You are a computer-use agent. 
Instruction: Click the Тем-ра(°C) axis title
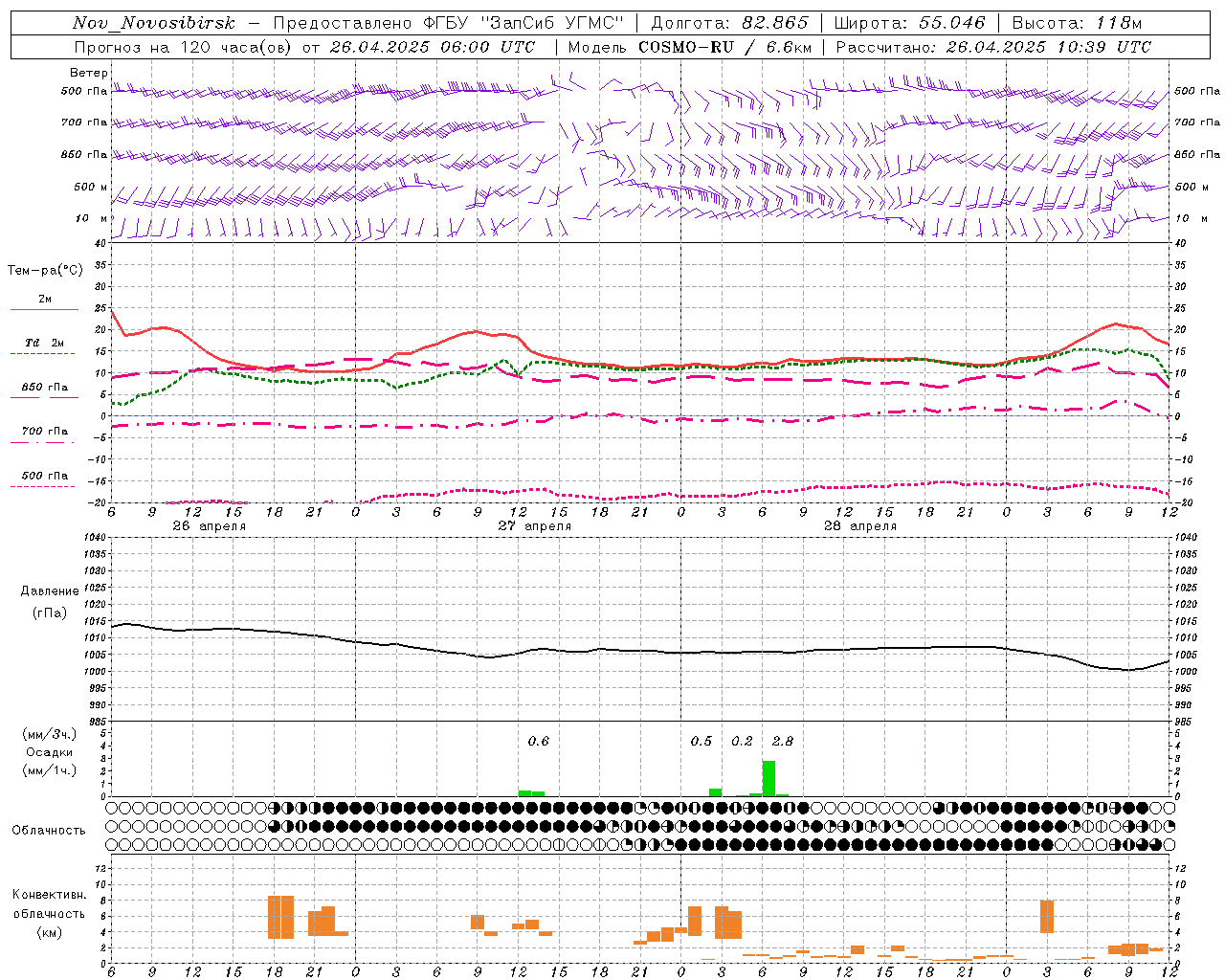45,271
